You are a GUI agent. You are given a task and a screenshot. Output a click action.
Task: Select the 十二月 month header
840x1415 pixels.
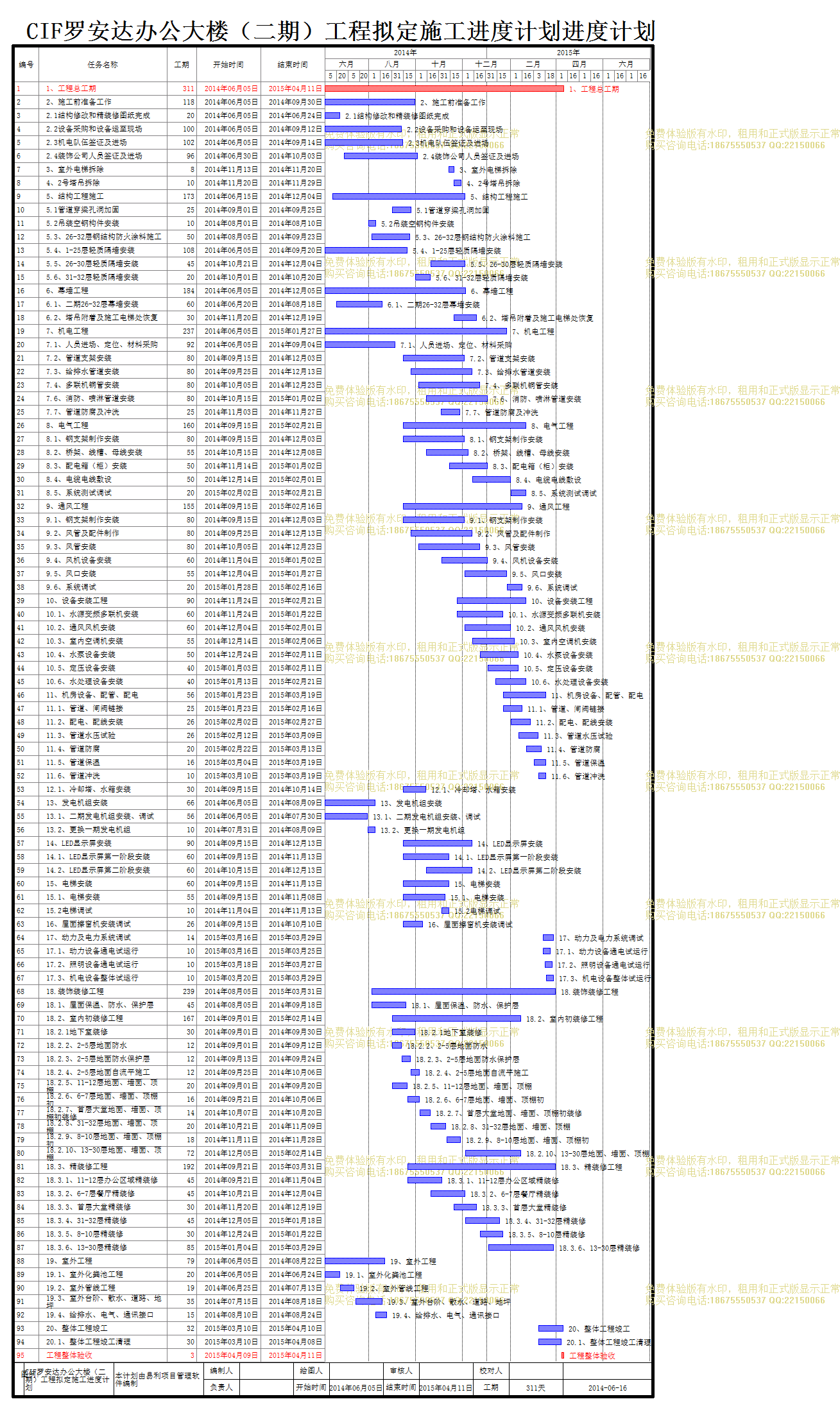click(486, 64)
